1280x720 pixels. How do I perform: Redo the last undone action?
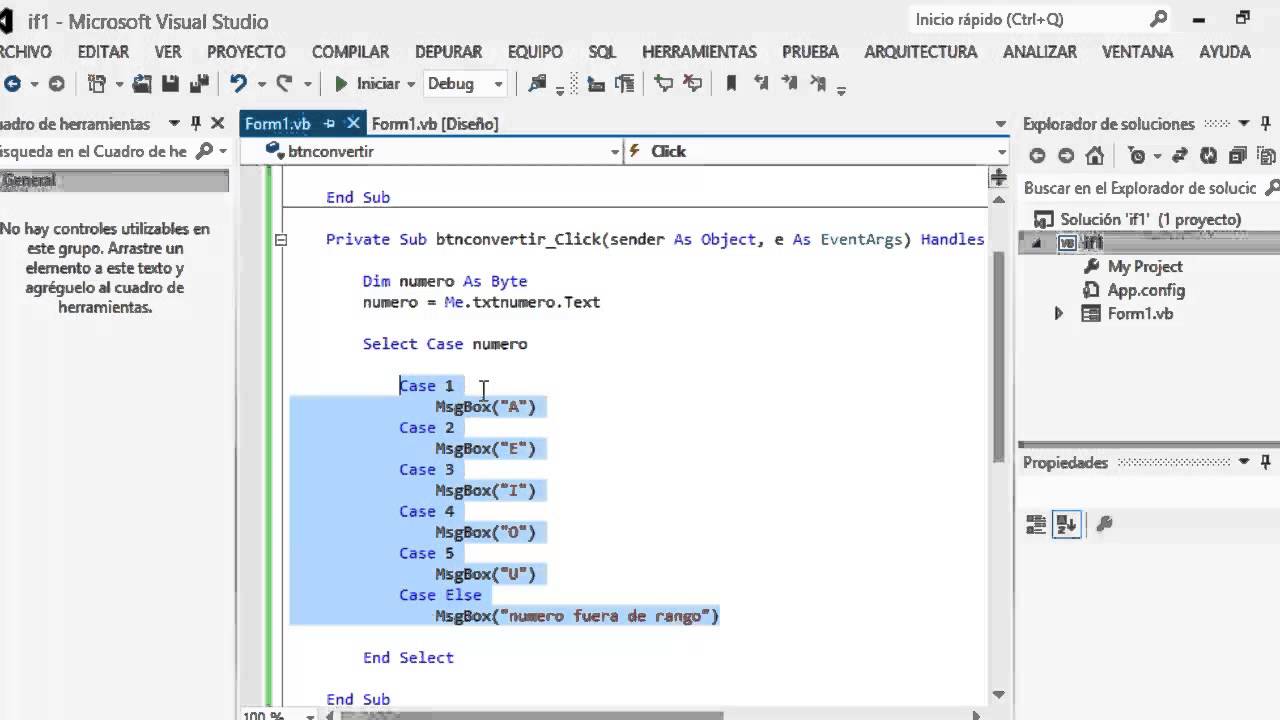click(x=284, y=84)
